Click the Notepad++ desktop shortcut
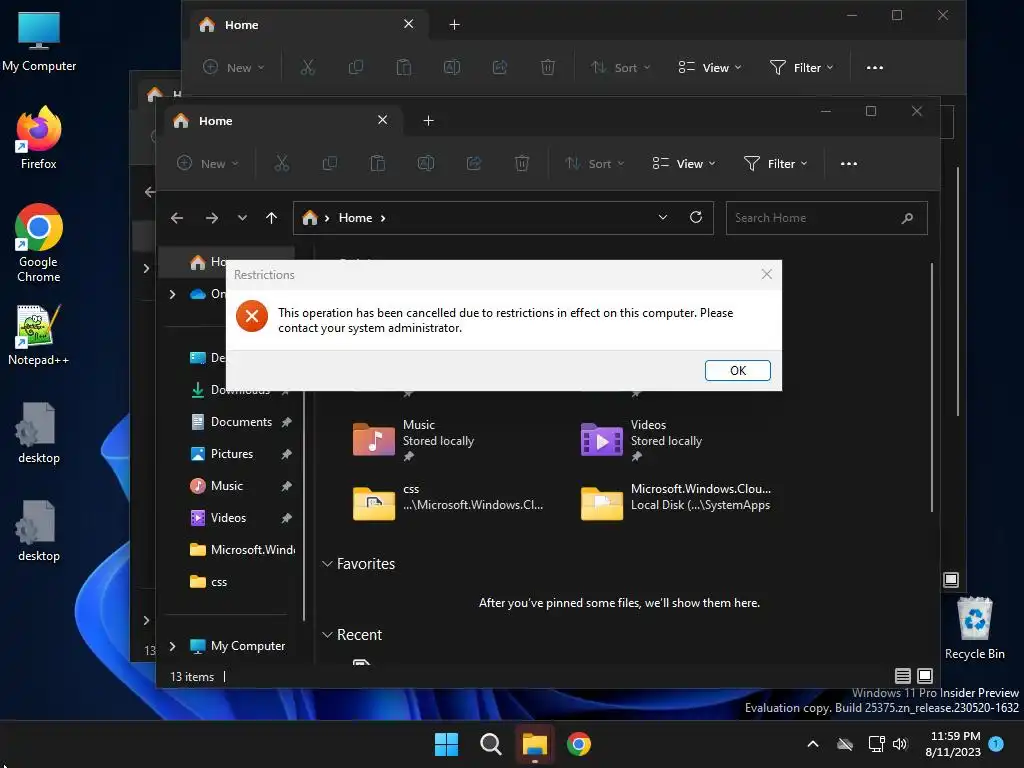Viewport: 1024px width, 768px height. coord(39,334)
